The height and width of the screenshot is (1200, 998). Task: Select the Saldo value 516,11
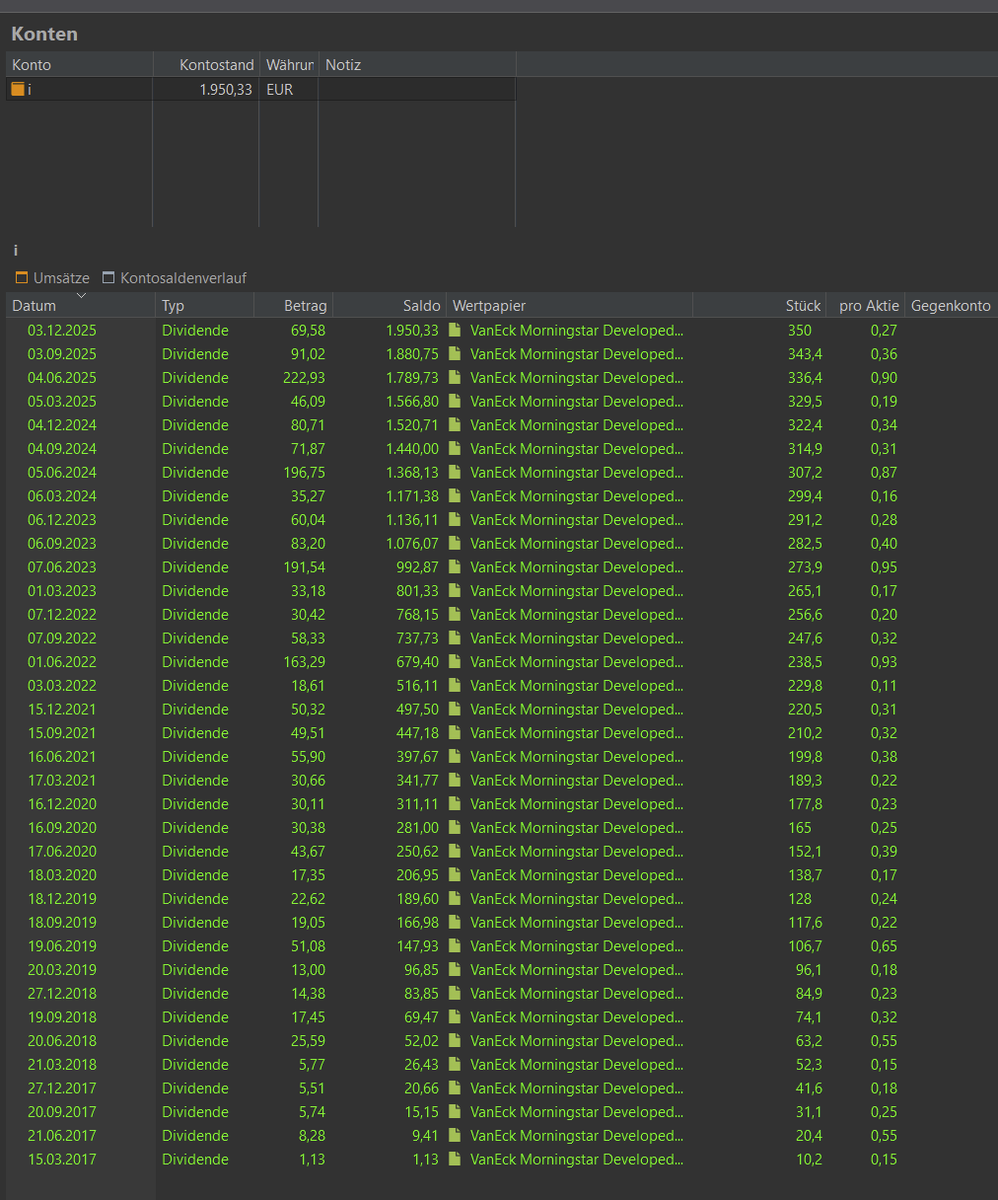(x=419, y=686)
